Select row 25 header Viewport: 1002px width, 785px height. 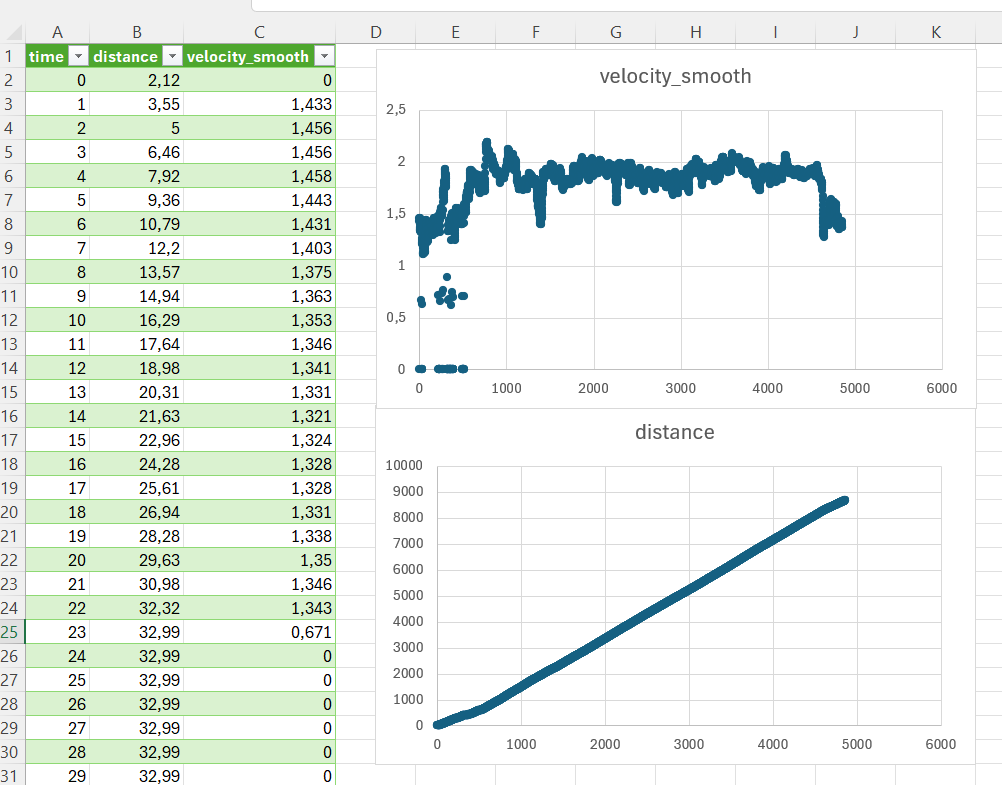pos(10,632)
